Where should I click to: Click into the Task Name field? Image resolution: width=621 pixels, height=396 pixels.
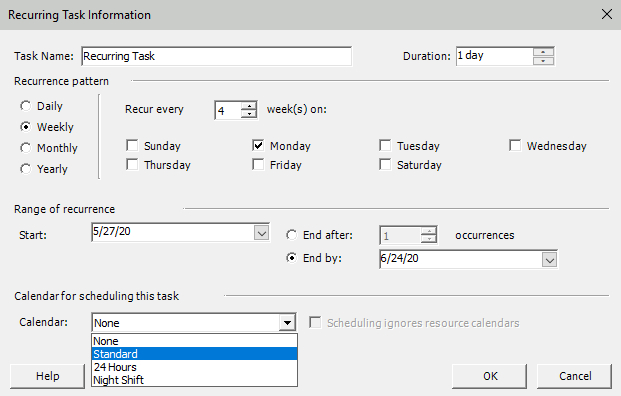pos(216,56)
